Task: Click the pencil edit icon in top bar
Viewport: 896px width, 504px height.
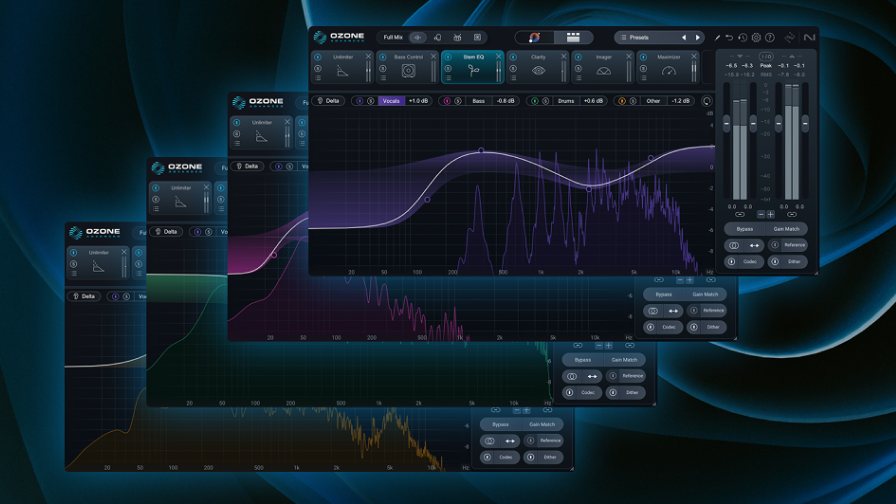Action: pos(717,38)
